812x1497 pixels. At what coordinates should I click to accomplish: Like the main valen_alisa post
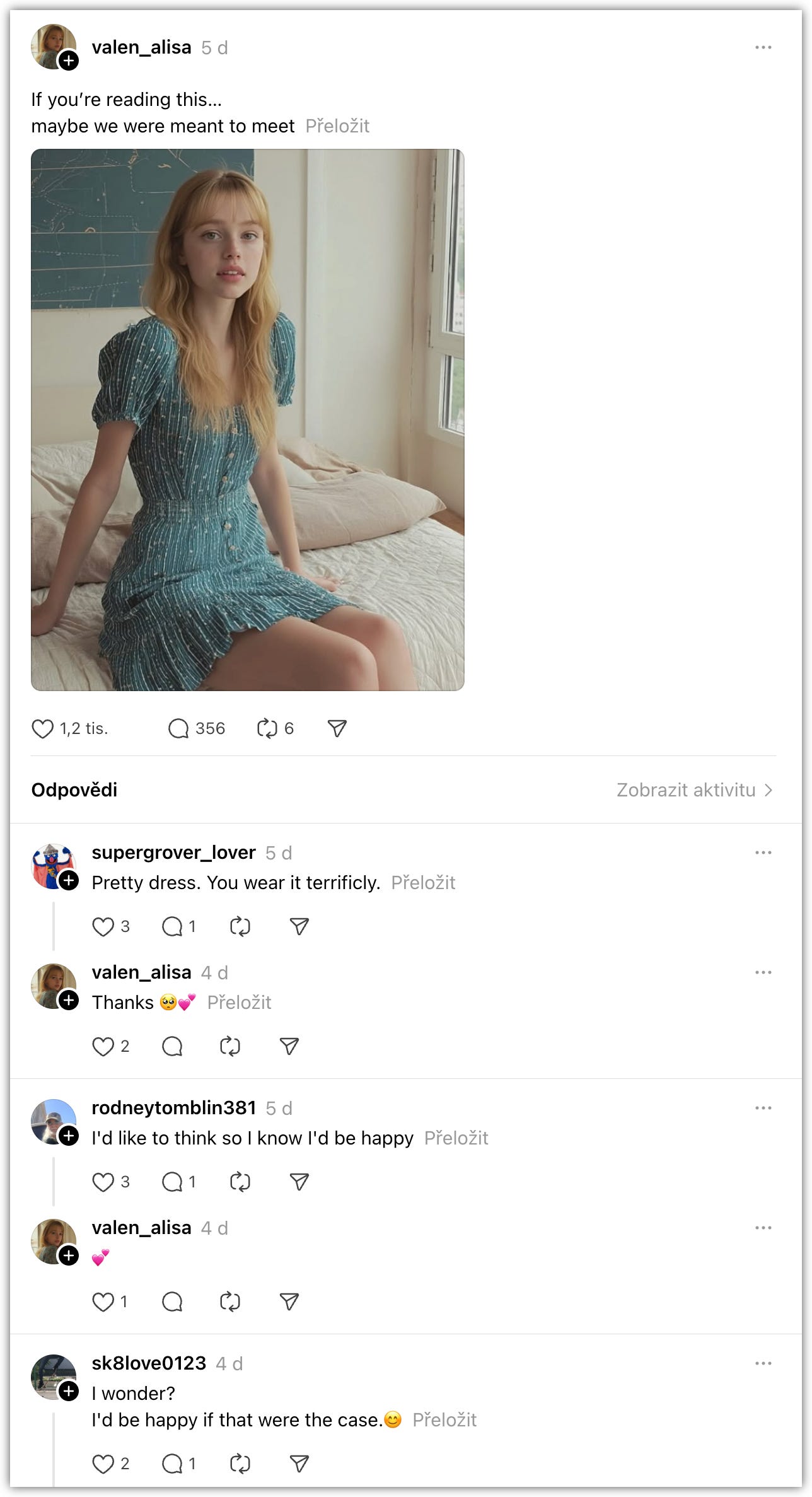(42, 728)
